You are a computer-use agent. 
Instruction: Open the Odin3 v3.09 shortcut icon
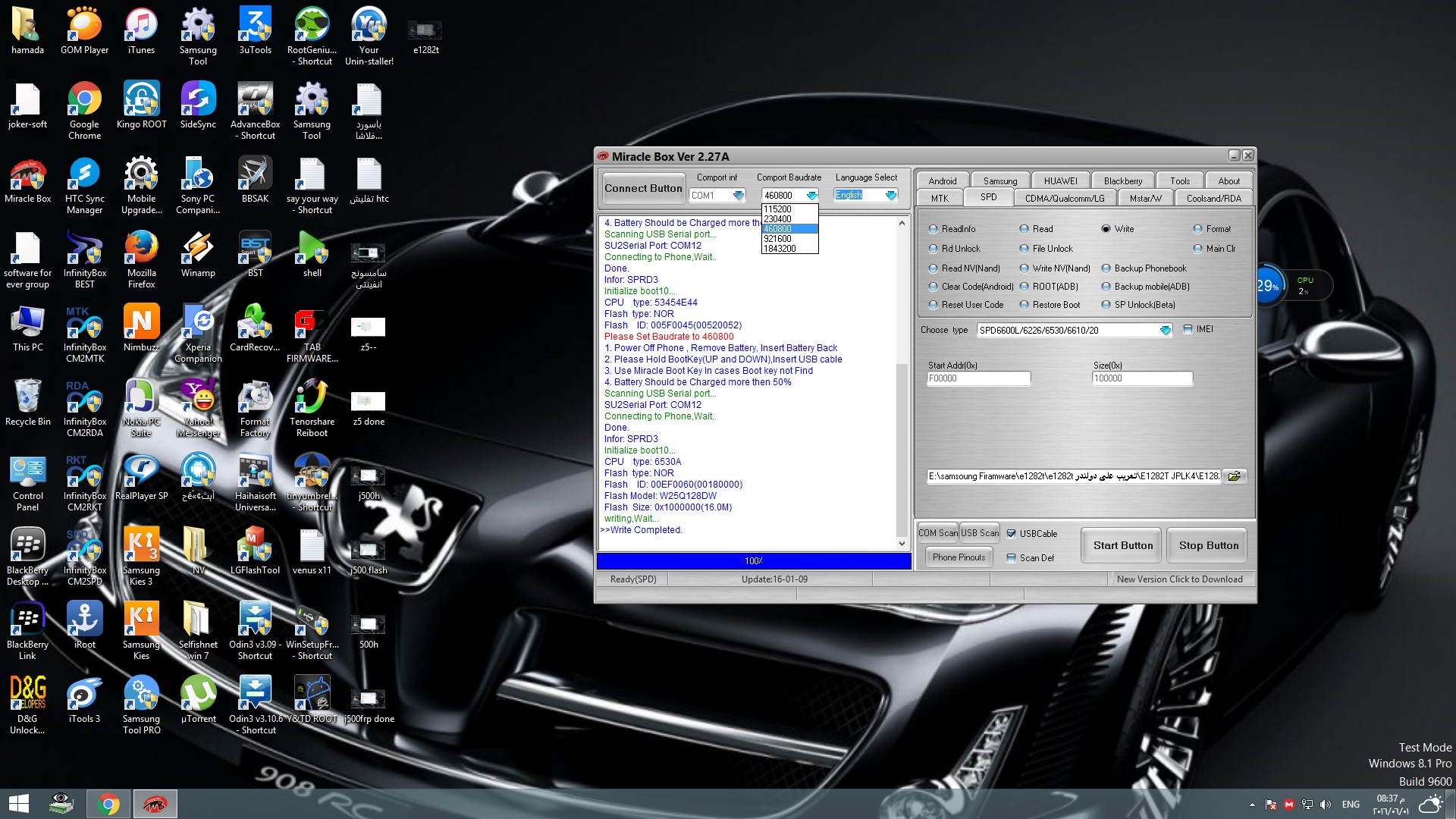pyautogui.click(x=255, y=632)
